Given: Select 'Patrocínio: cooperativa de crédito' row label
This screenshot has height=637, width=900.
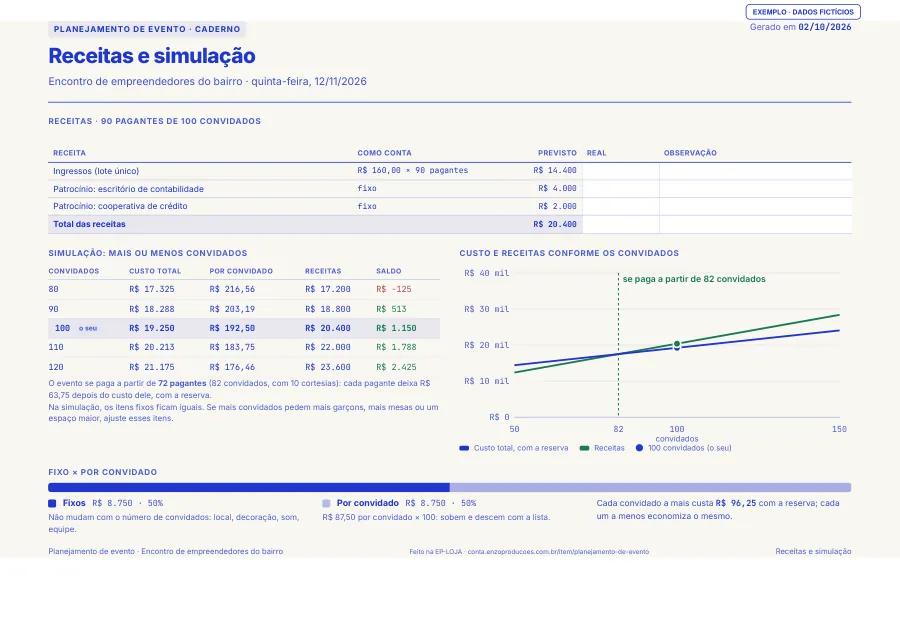Looking at the screenshot, I should pos(120,206).
